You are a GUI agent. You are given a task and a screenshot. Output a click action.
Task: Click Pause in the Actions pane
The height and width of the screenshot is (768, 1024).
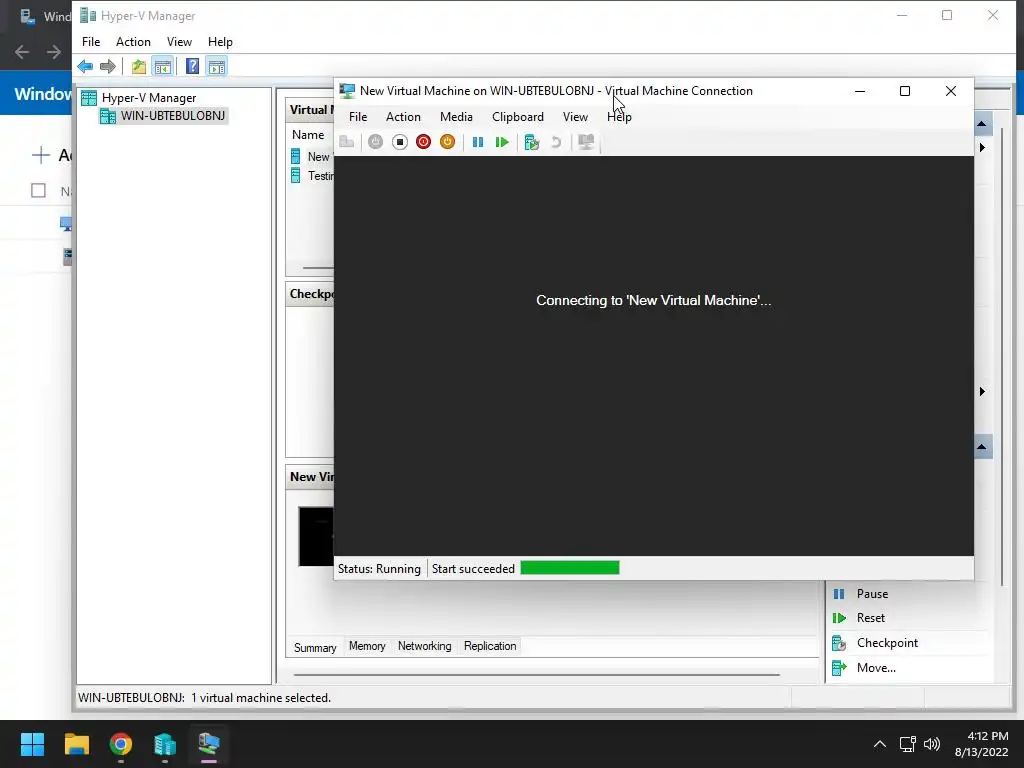tap(872, 594)
